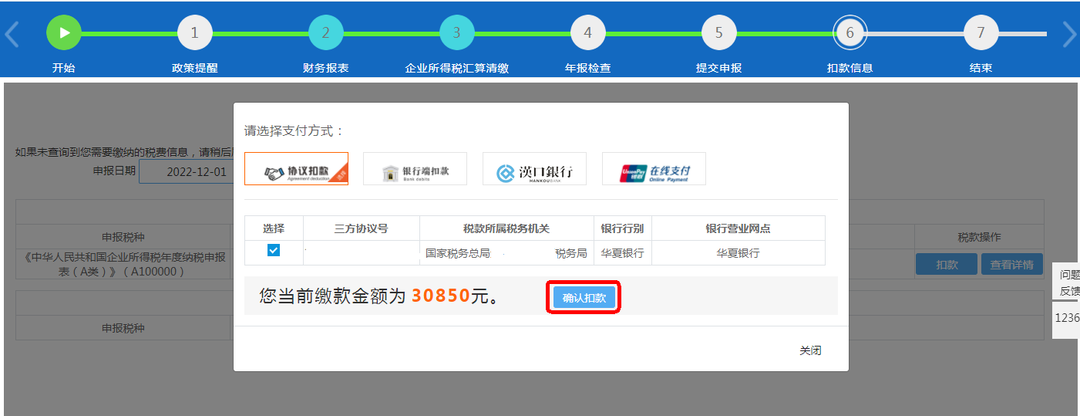Viewport: 1080px width, 416px height.
Task: Click step 6 扣款信息 circle
Action: click(x=849, y=33)
